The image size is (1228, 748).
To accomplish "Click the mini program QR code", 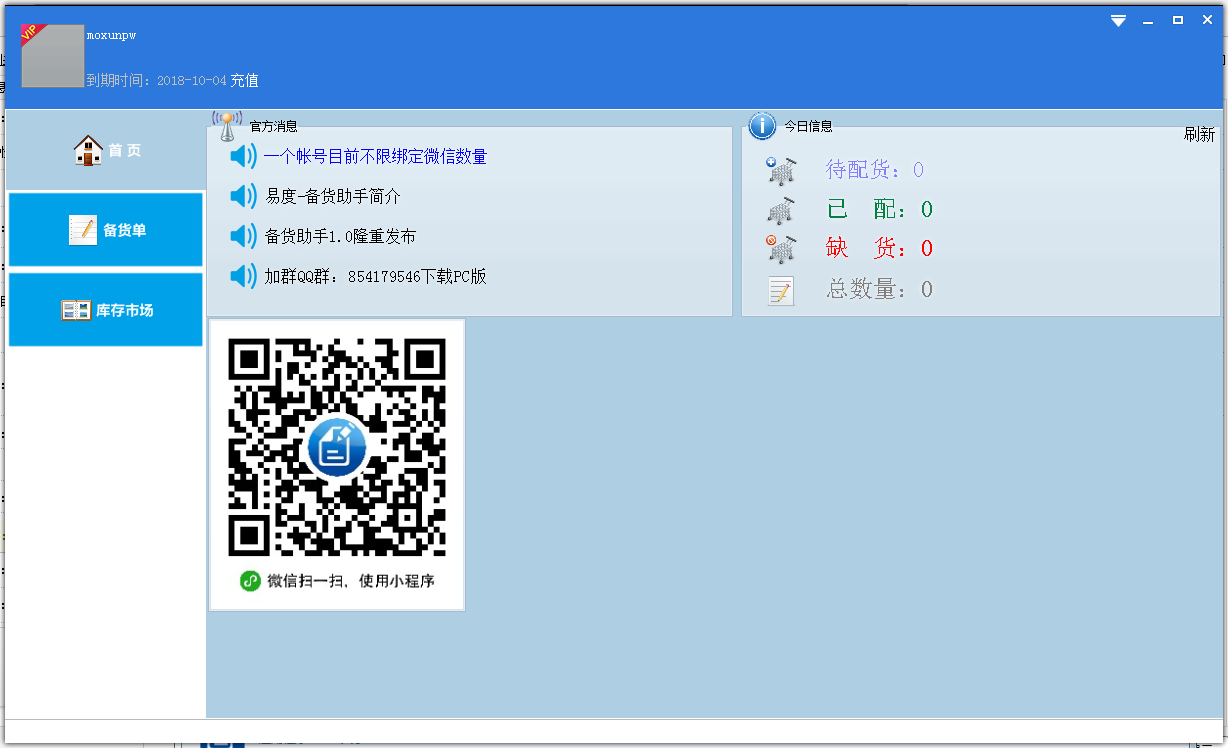I will pyautogui.click(x=336, y=450).
